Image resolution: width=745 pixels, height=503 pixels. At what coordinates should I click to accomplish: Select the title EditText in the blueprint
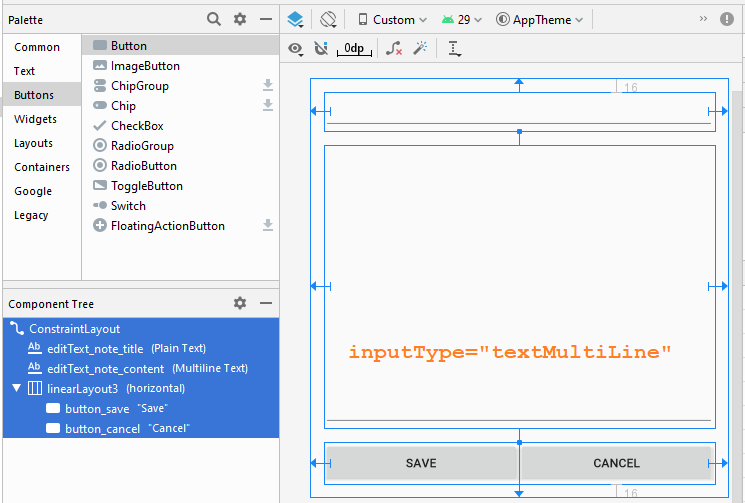[x=519, y=112]
